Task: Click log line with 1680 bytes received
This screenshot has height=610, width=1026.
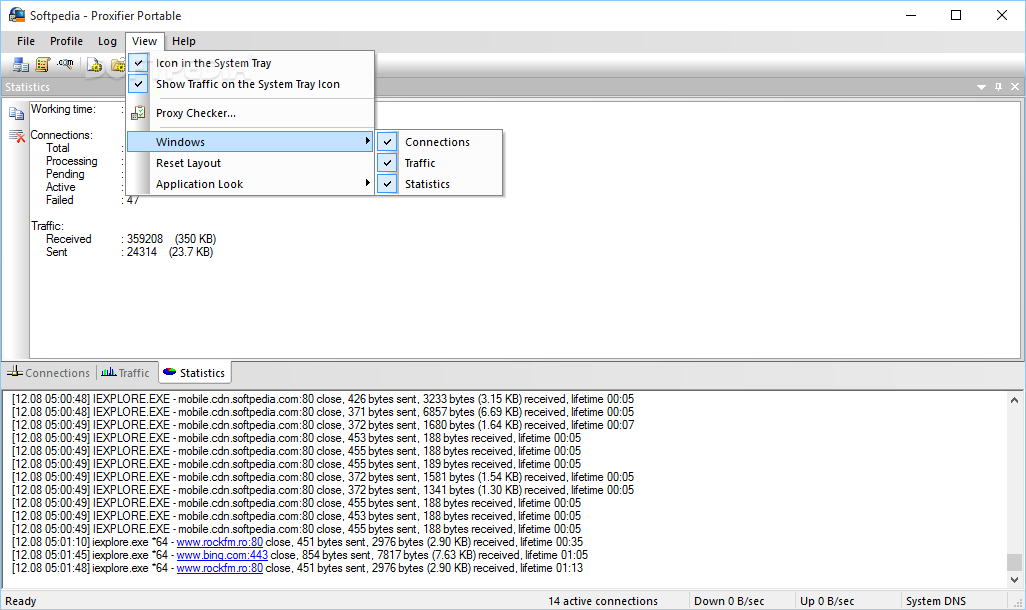Action: point(323,425)
